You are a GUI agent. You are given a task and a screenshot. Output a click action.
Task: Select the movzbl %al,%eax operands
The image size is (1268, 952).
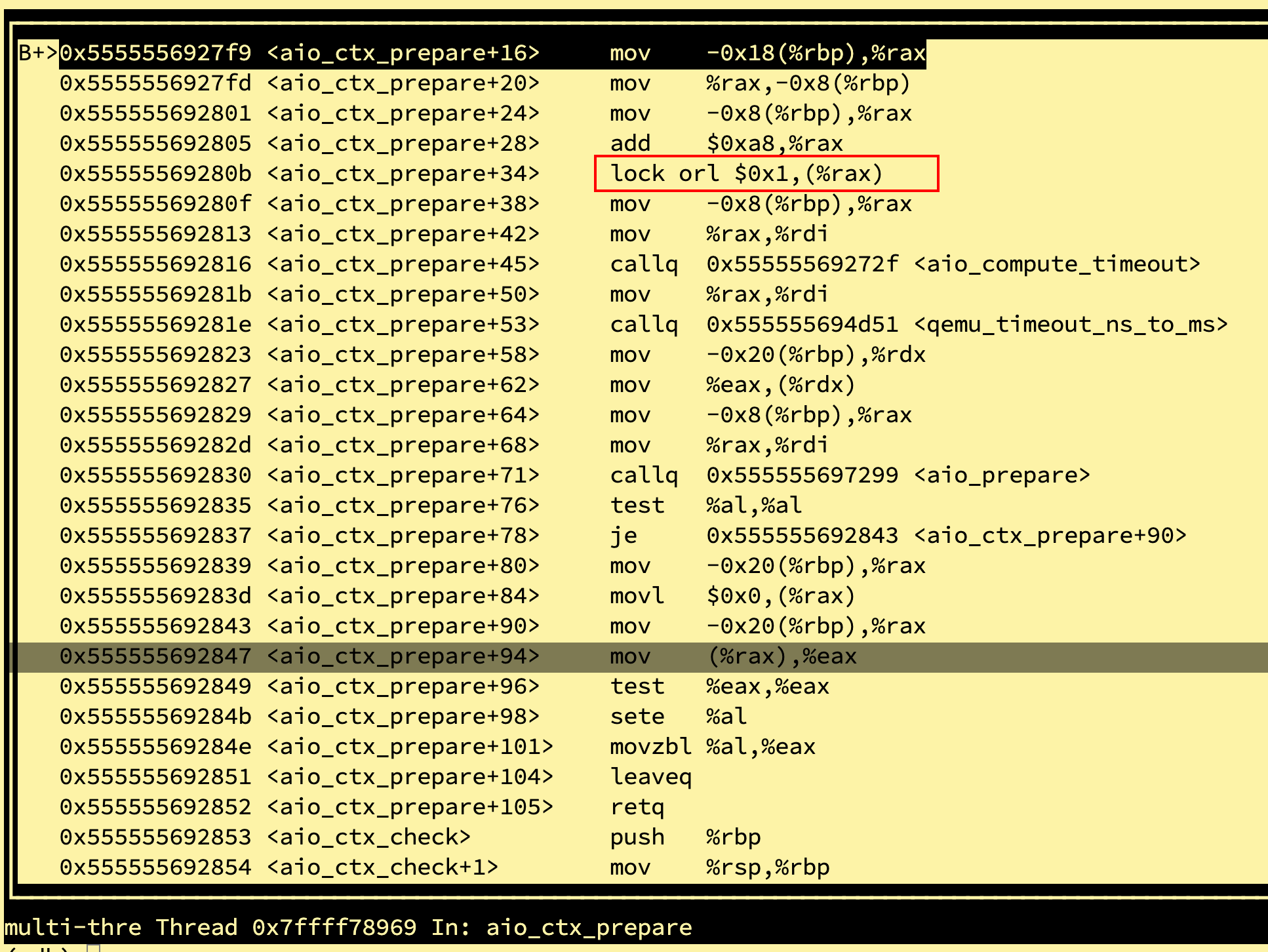pyautogui.click(x=761, y=747)
